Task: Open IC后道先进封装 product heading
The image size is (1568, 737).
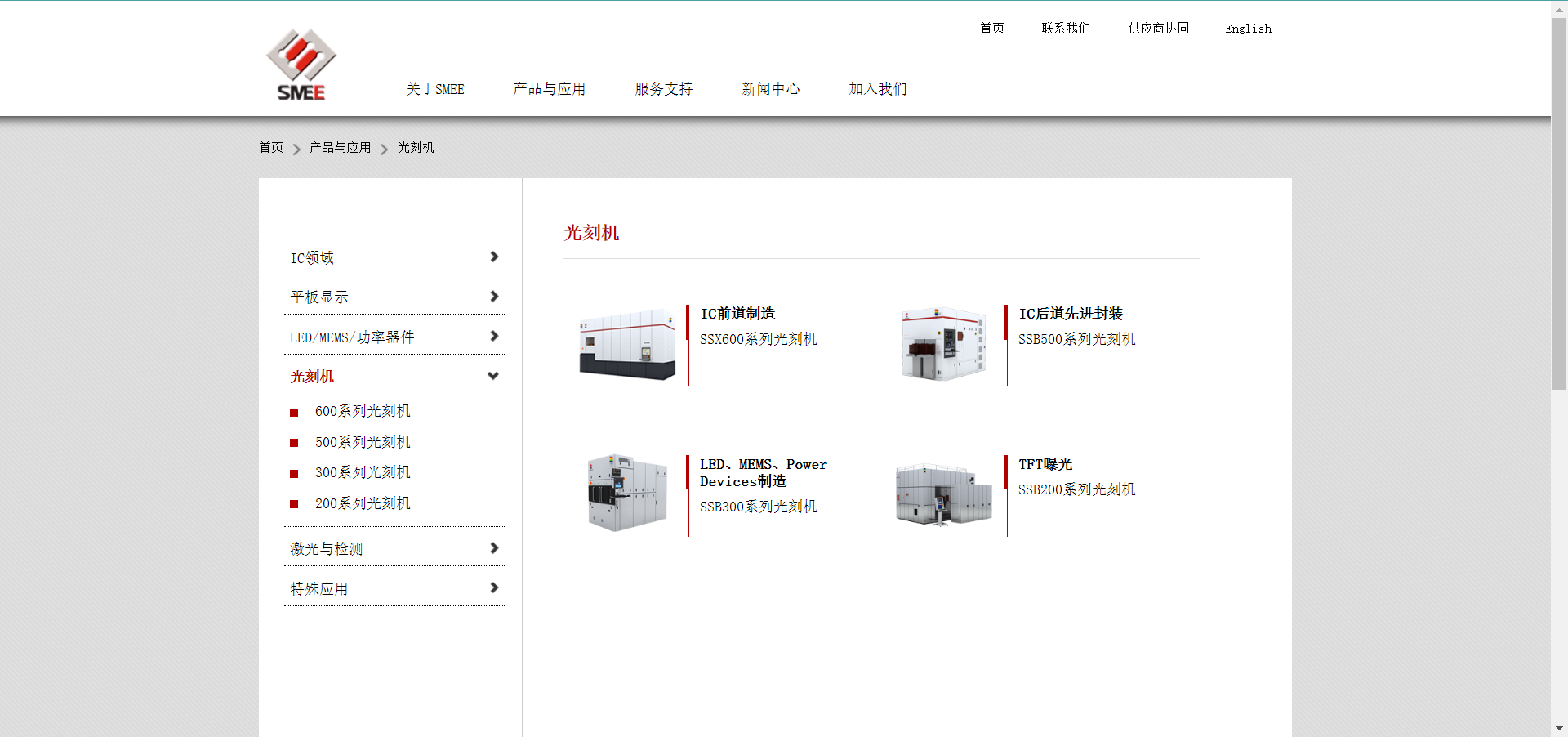Action: coord(1071,314)
